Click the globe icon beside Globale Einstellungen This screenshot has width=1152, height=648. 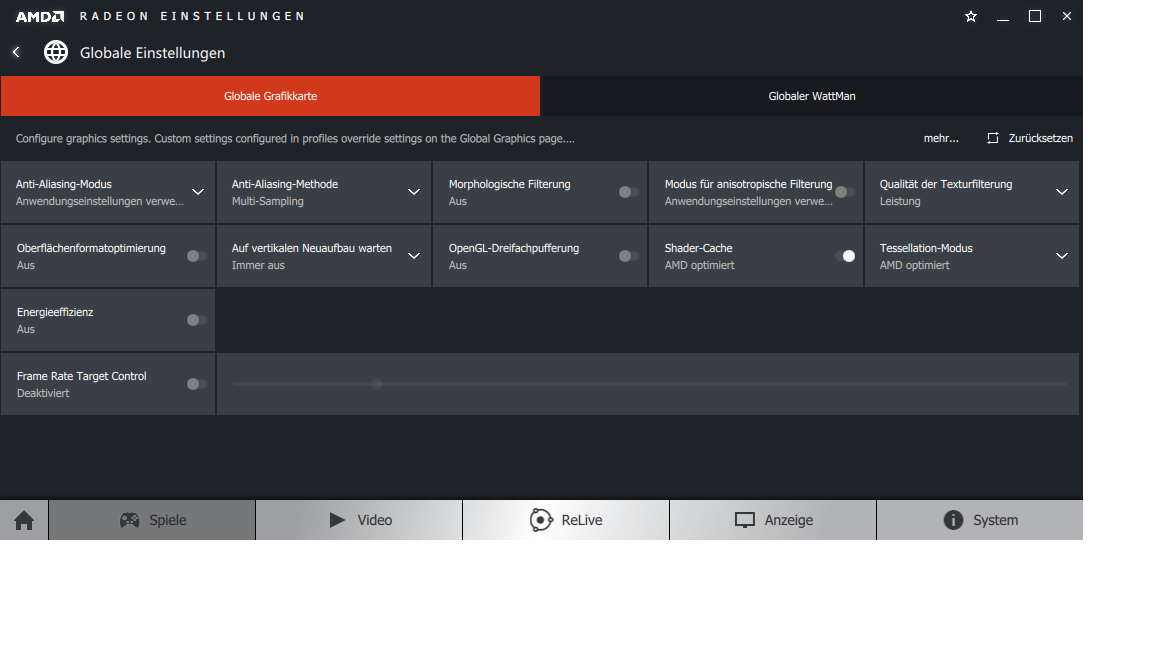(56, 52)
